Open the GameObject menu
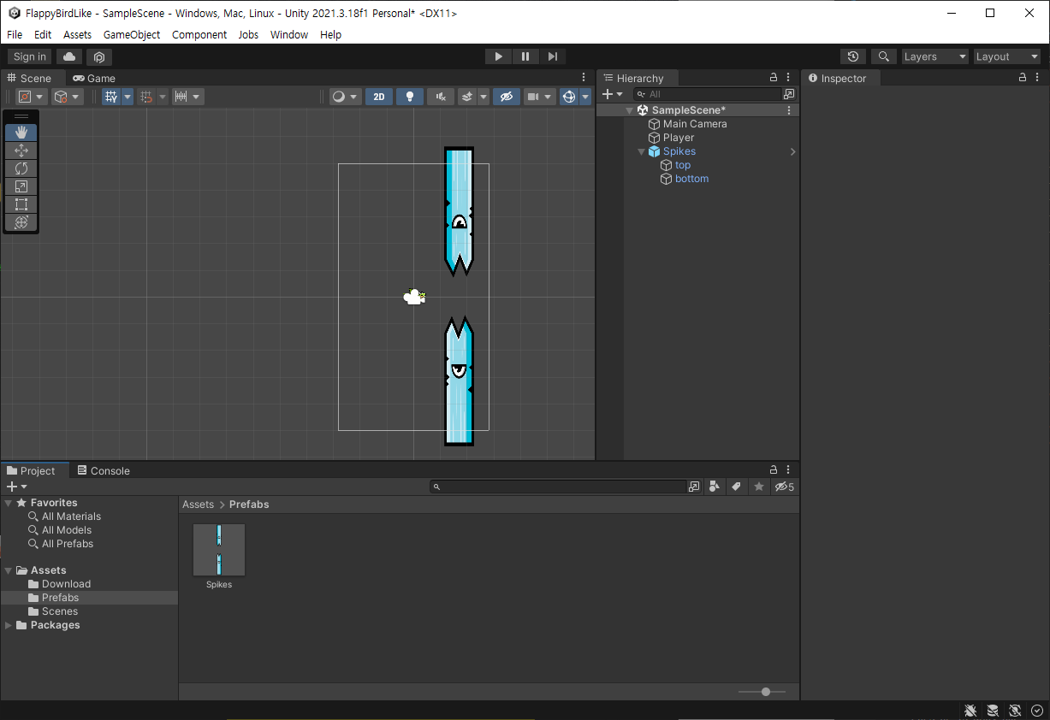Viewport: 1050px width, 720px height. coord(131,35)
